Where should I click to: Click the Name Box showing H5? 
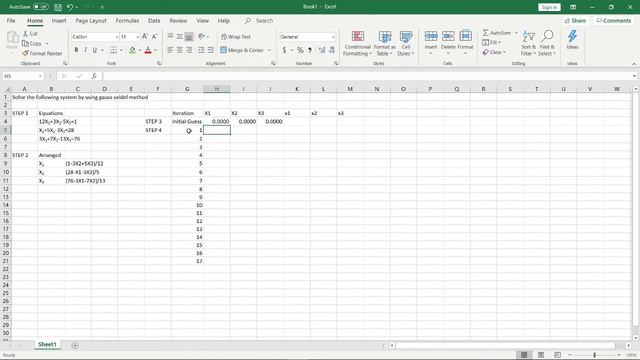pos(23,76)
